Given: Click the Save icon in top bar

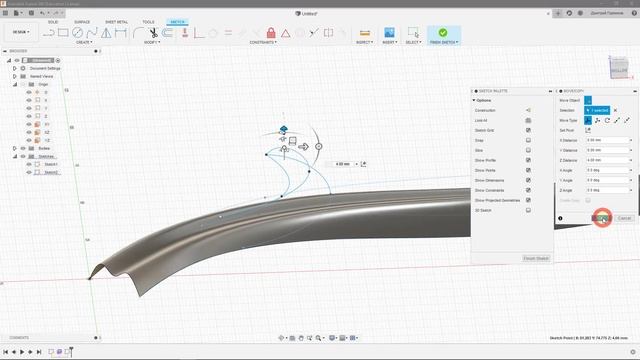Looking at the screenshot, I should [31, 13].
